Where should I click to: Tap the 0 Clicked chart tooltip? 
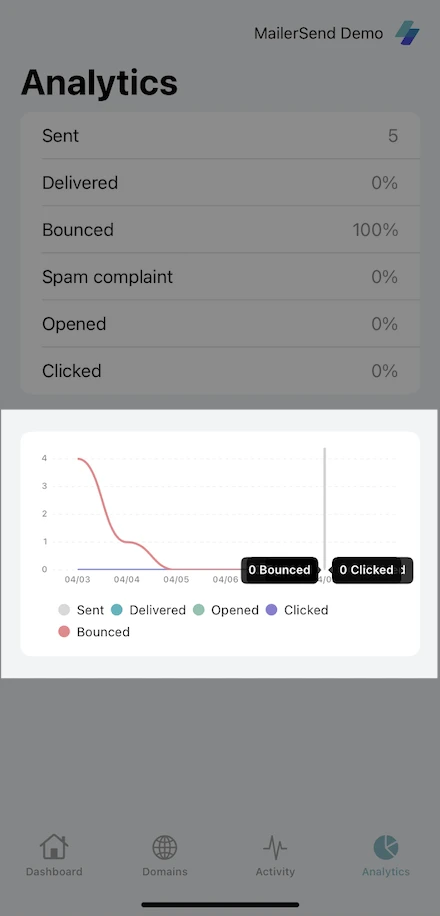(x=366, y=570)
